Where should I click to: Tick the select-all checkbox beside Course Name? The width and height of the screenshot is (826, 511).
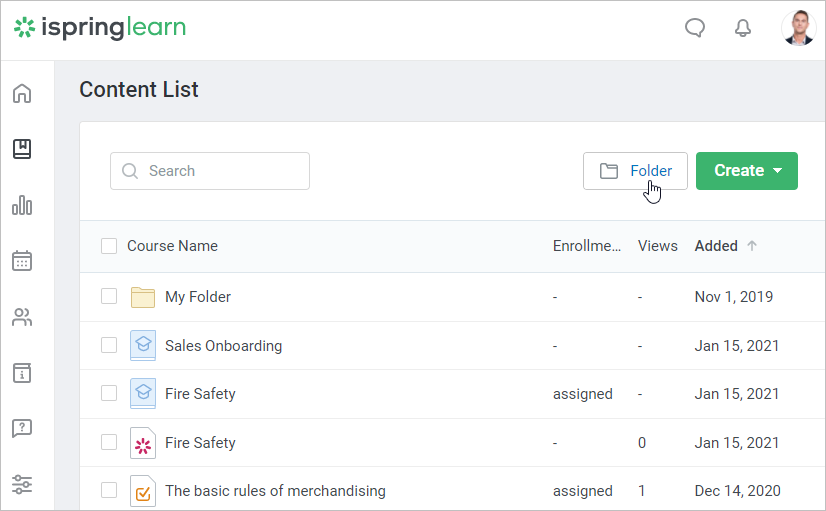(x=109, y=246)
